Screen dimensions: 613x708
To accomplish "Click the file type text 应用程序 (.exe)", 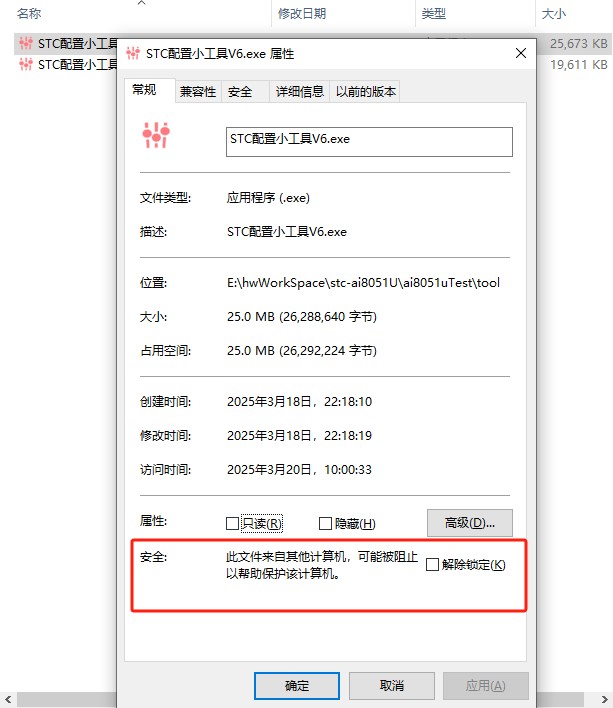I will [268, 198].
